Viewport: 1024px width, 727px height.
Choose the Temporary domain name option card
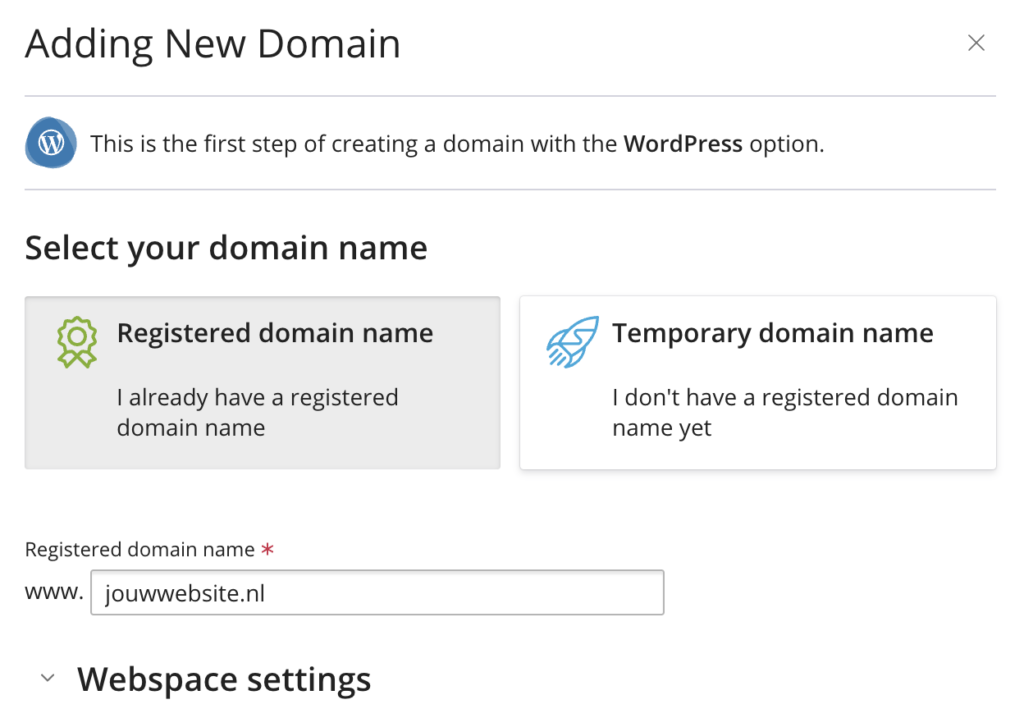pyautogui.click(x=757, y=382)
